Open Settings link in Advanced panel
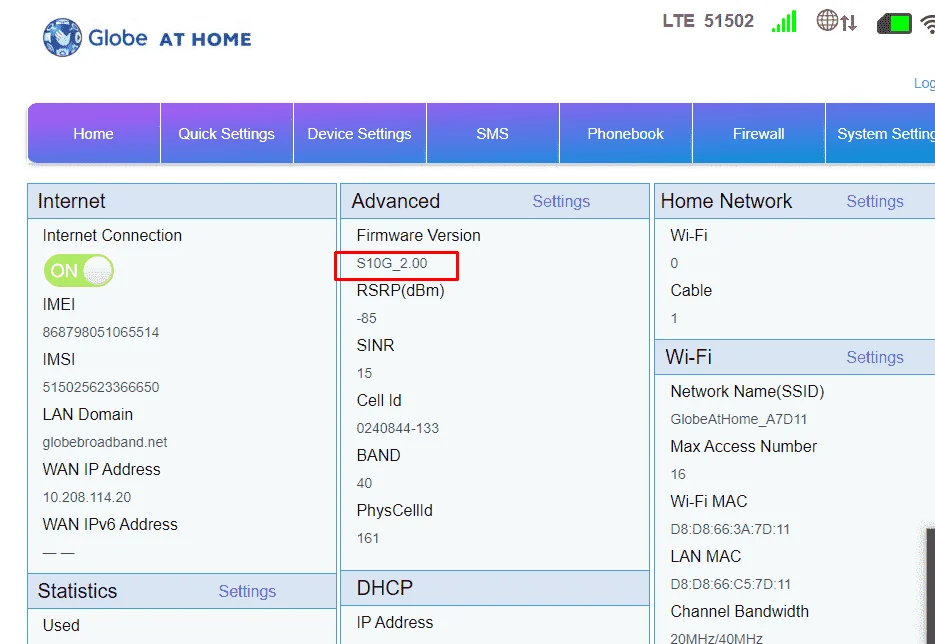Screen dimensions: 935x644 561,202
